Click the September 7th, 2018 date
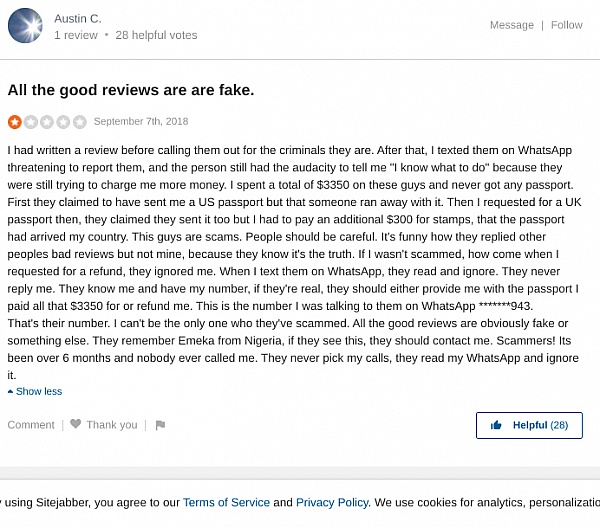Image resolution: width=600 pixels, height=528 pixels. click(141, 122)
